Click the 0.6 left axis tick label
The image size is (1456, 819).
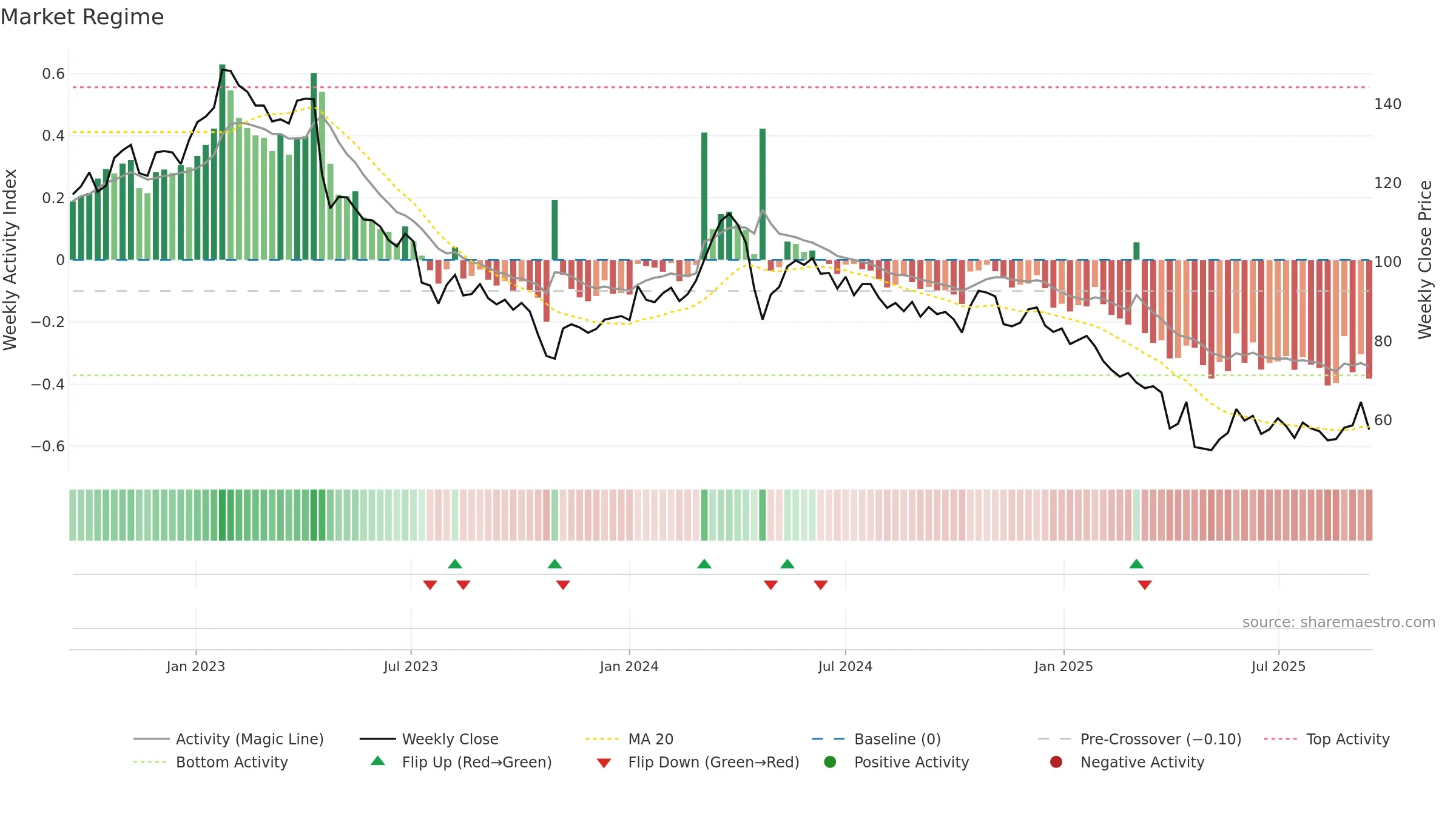53,74
